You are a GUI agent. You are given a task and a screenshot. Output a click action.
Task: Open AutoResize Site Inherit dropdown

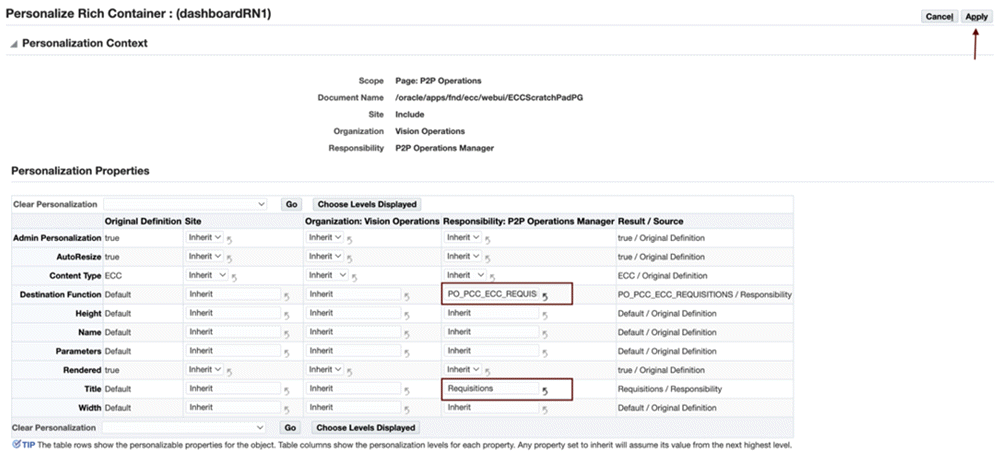[204, 256]
